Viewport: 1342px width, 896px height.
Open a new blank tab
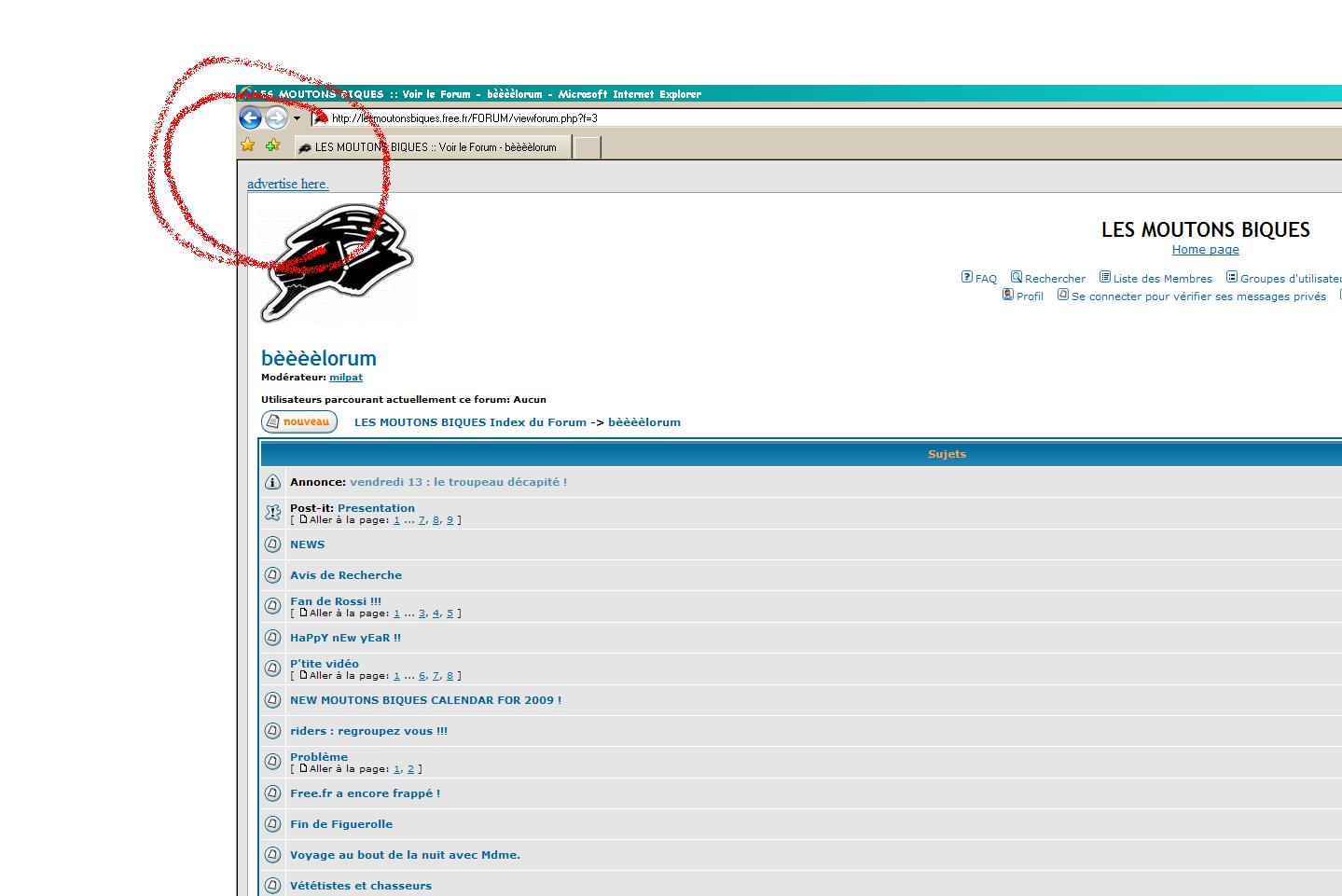tap(587, 147)
